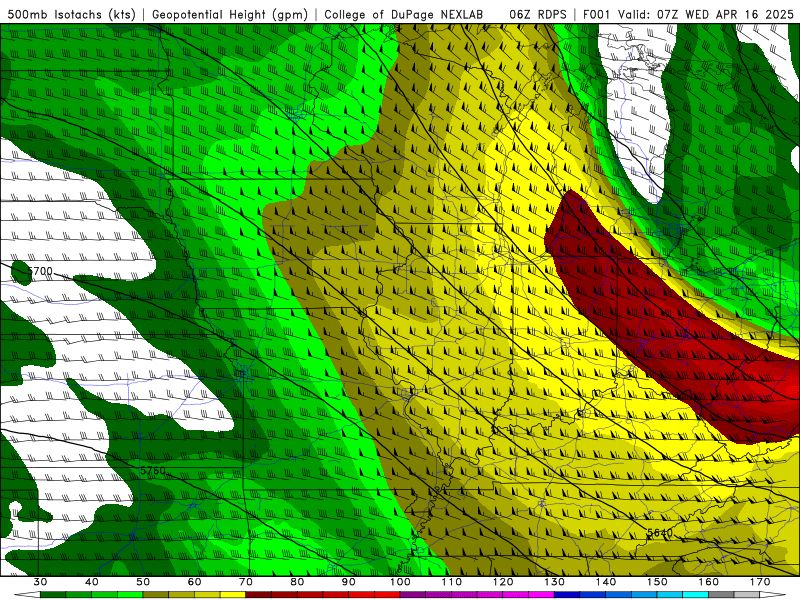Click the 60 value on the color scale
This screenshot has height=600, width=800.
point(194,582)
